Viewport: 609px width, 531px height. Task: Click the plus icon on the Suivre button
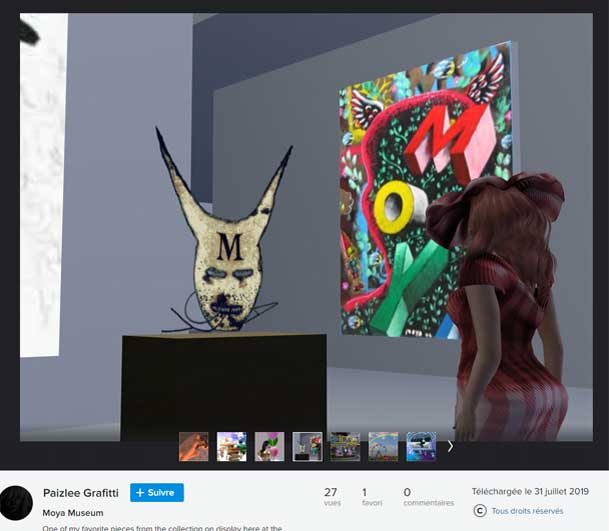coord(140,493)
